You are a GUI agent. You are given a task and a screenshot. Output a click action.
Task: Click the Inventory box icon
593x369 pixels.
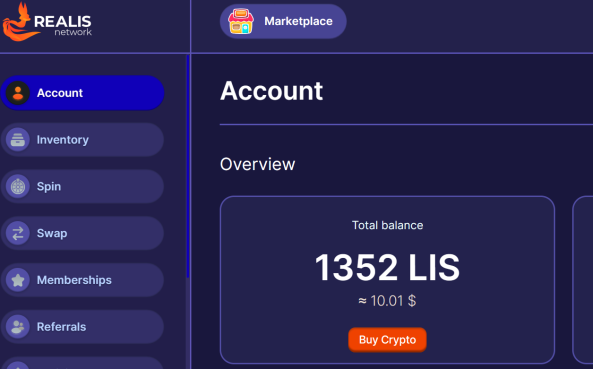pos(18,140)
